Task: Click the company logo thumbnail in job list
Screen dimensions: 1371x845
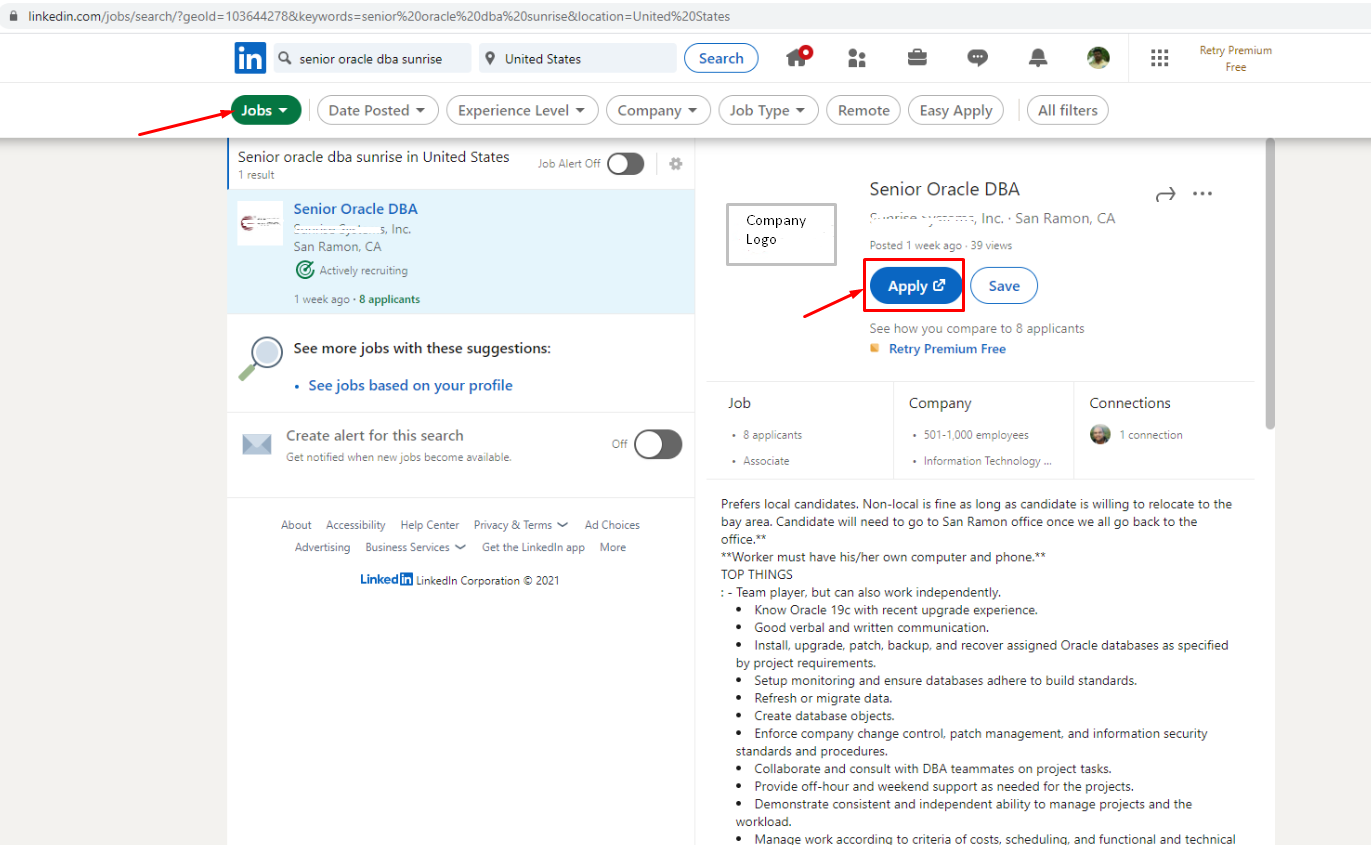Action: coord(260,222)
